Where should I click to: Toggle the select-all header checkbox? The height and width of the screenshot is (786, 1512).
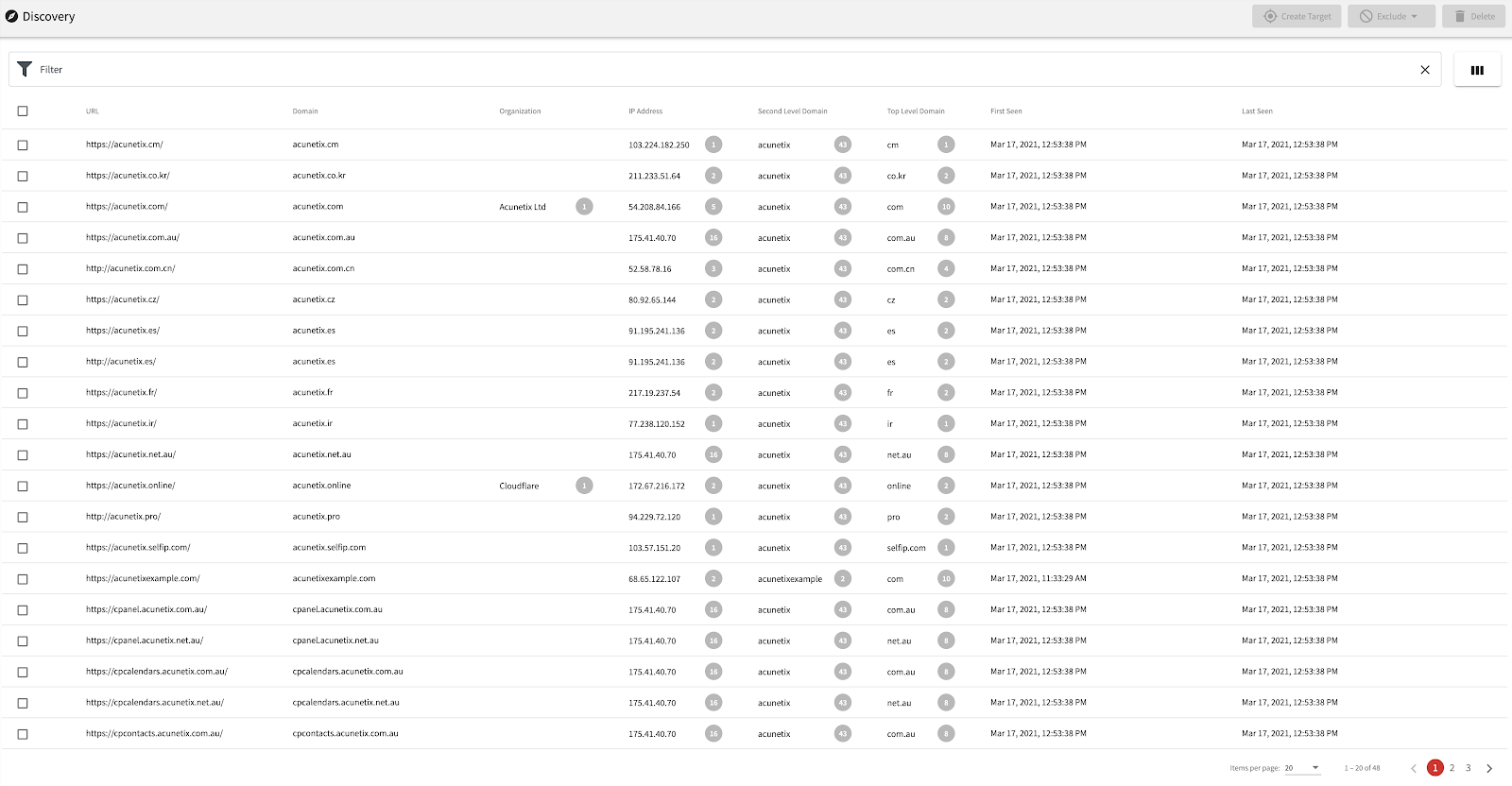23,111
